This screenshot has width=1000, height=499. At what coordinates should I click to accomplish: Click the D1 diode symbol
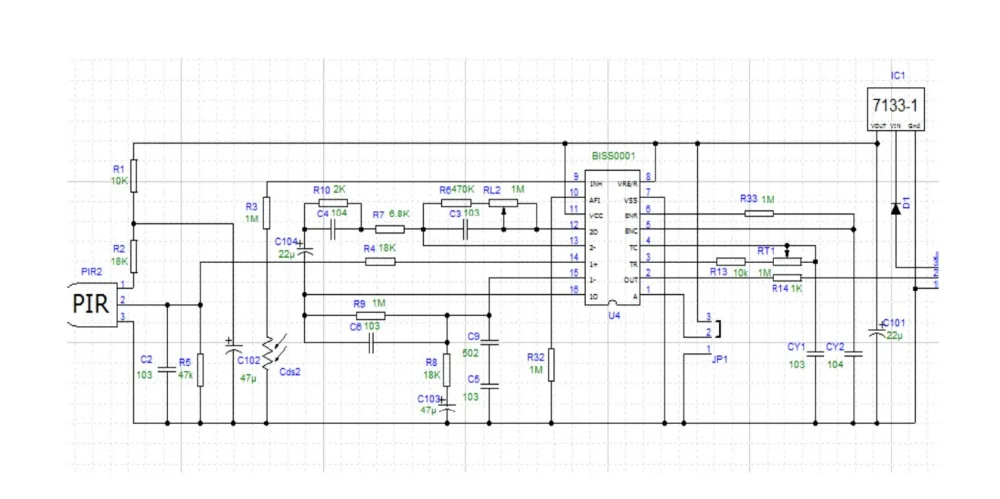895,208
